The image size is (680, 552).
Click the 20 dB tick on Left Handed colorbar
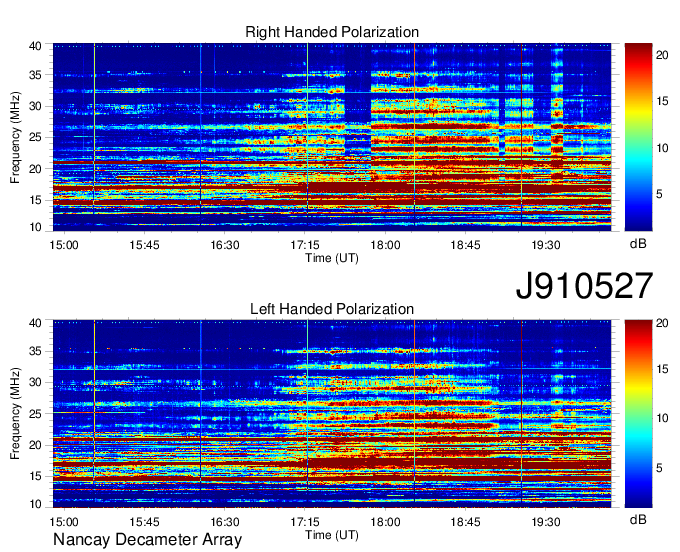pos(662,323)
